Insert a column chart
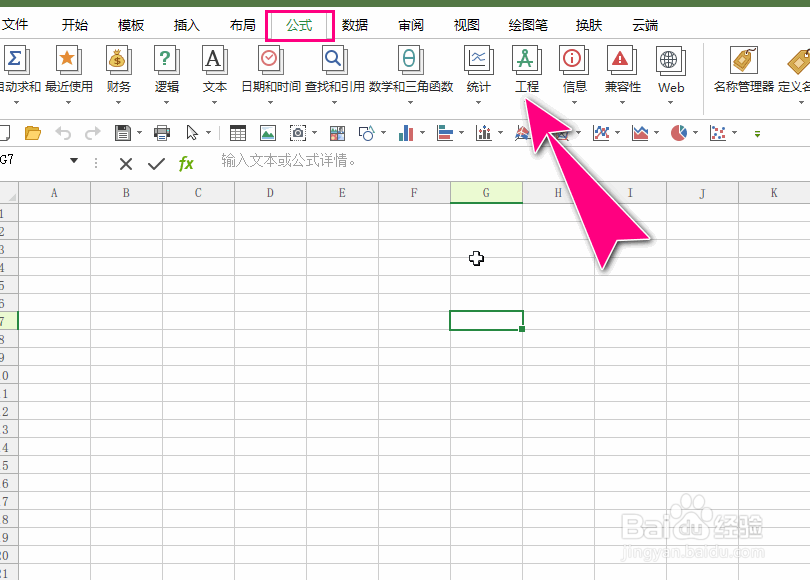810x580 pixels. click(406, 133)
